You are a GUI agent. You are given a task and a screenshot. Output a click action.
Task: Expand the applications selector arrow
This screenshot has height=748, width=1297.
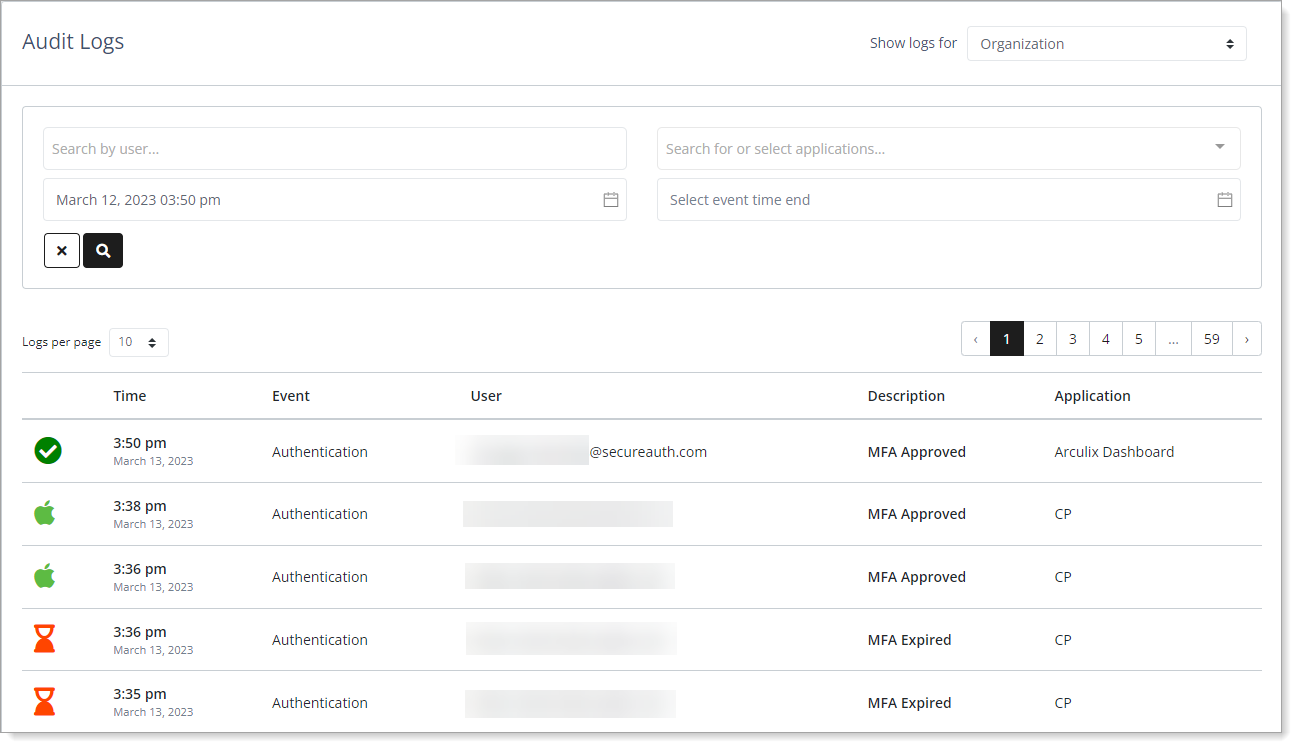coord(1220,147)
